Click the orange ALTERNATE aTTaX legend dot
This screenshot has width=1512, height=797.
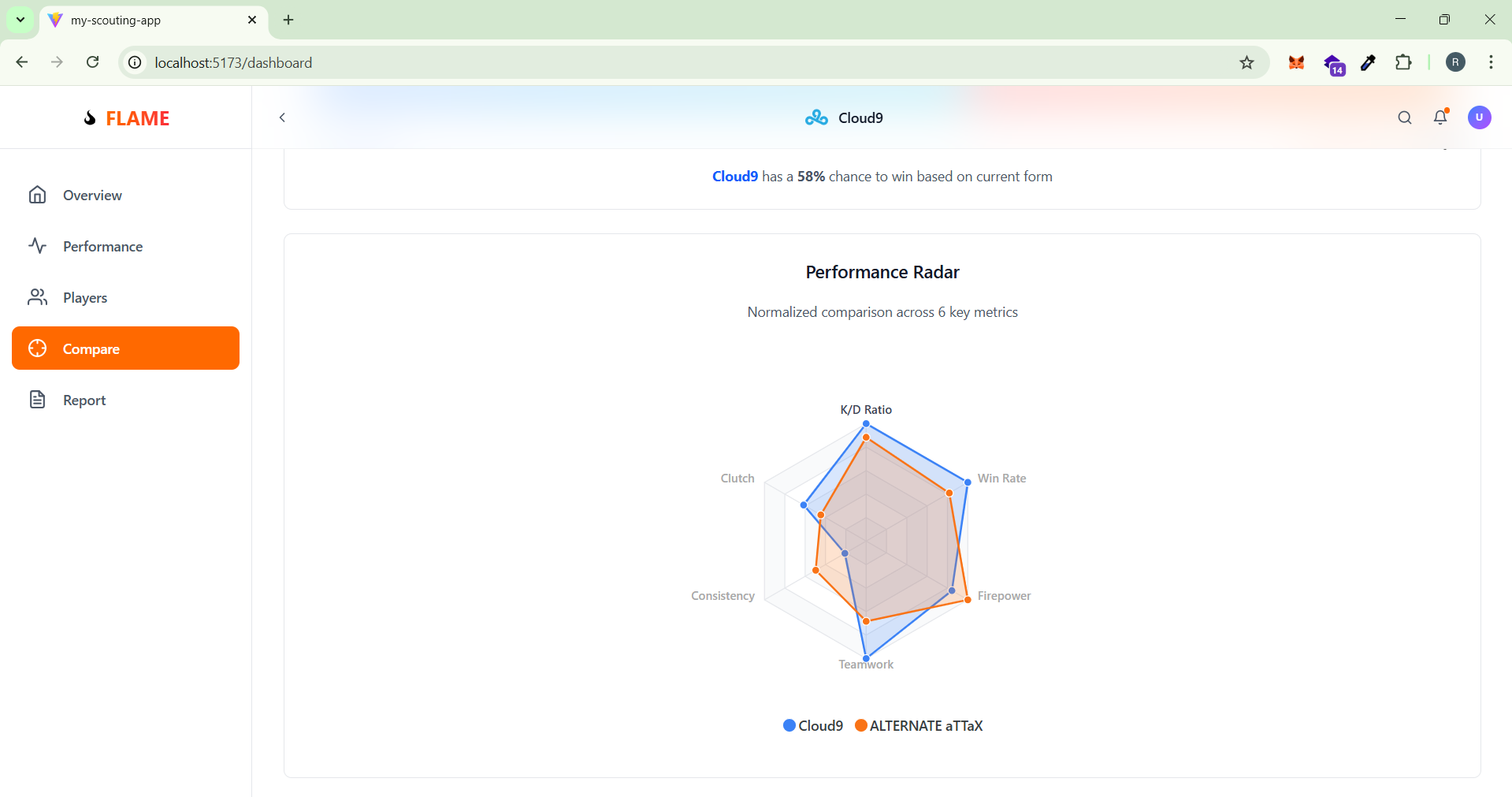(860, 725)
